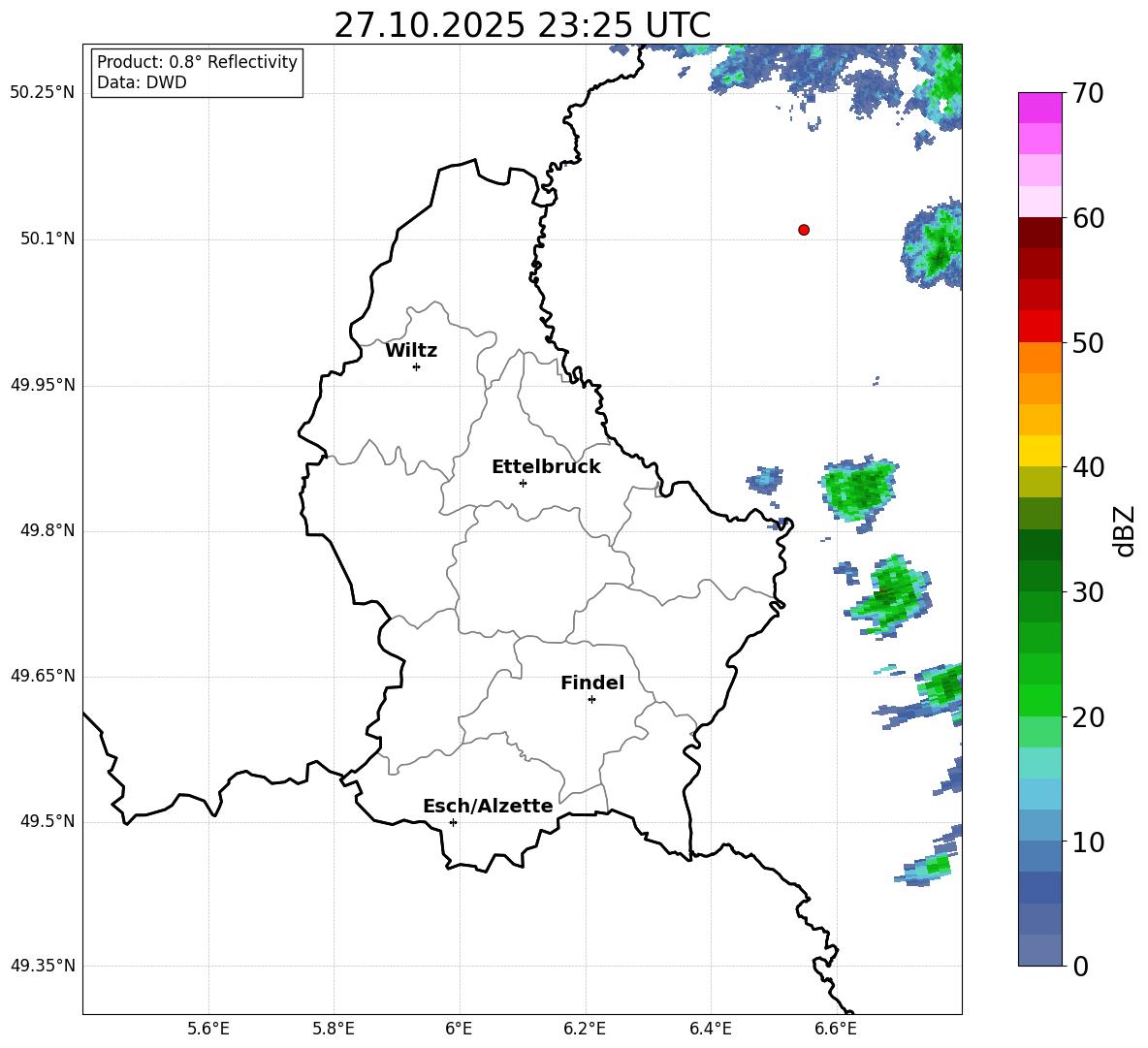The height and width of the screenshot is (1048, 1148).
Task: Click the 30 label on colorbar
Action: [x=1088, y=592]
